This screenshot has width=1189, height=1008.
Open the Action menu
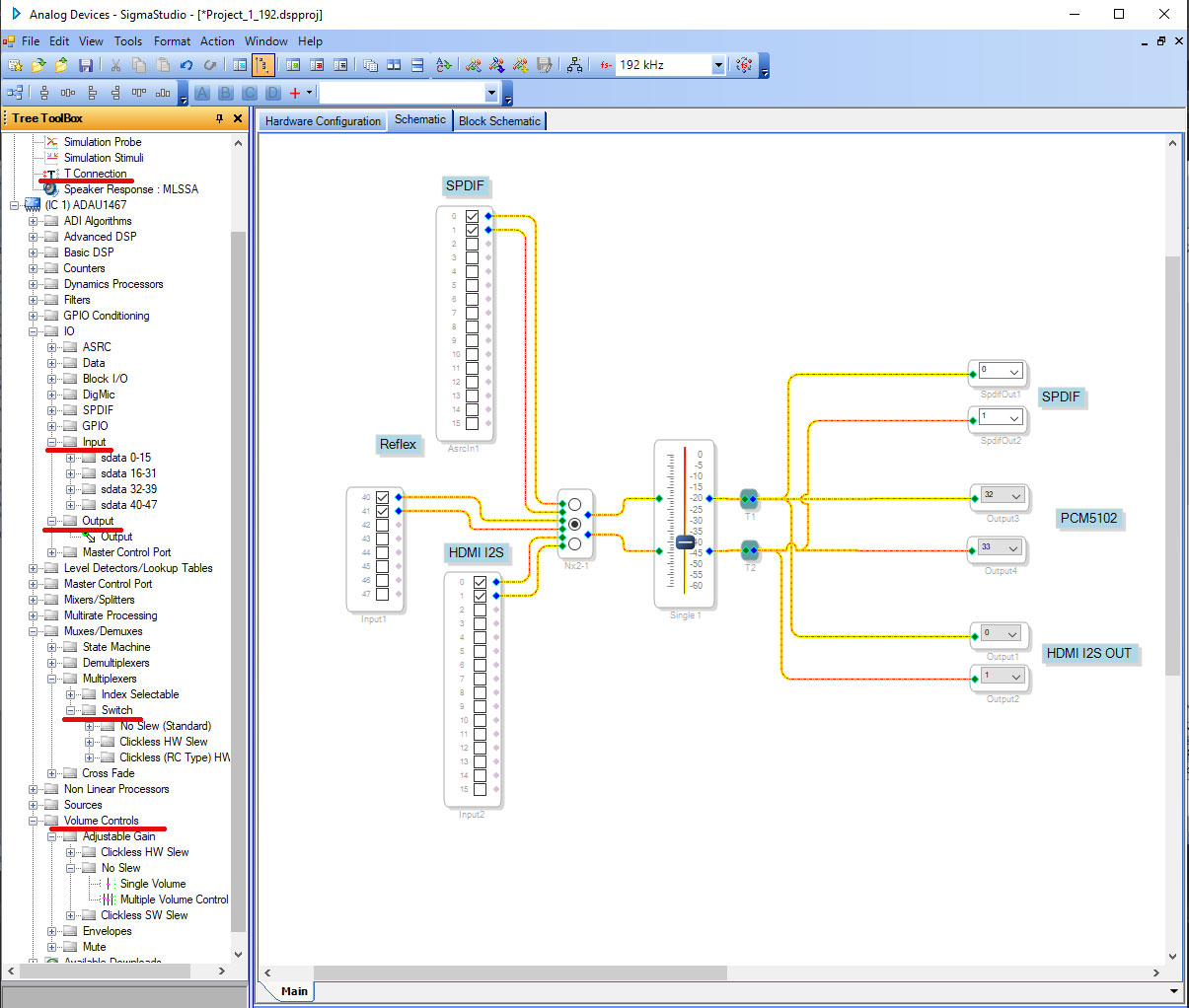tap(217, 41)
